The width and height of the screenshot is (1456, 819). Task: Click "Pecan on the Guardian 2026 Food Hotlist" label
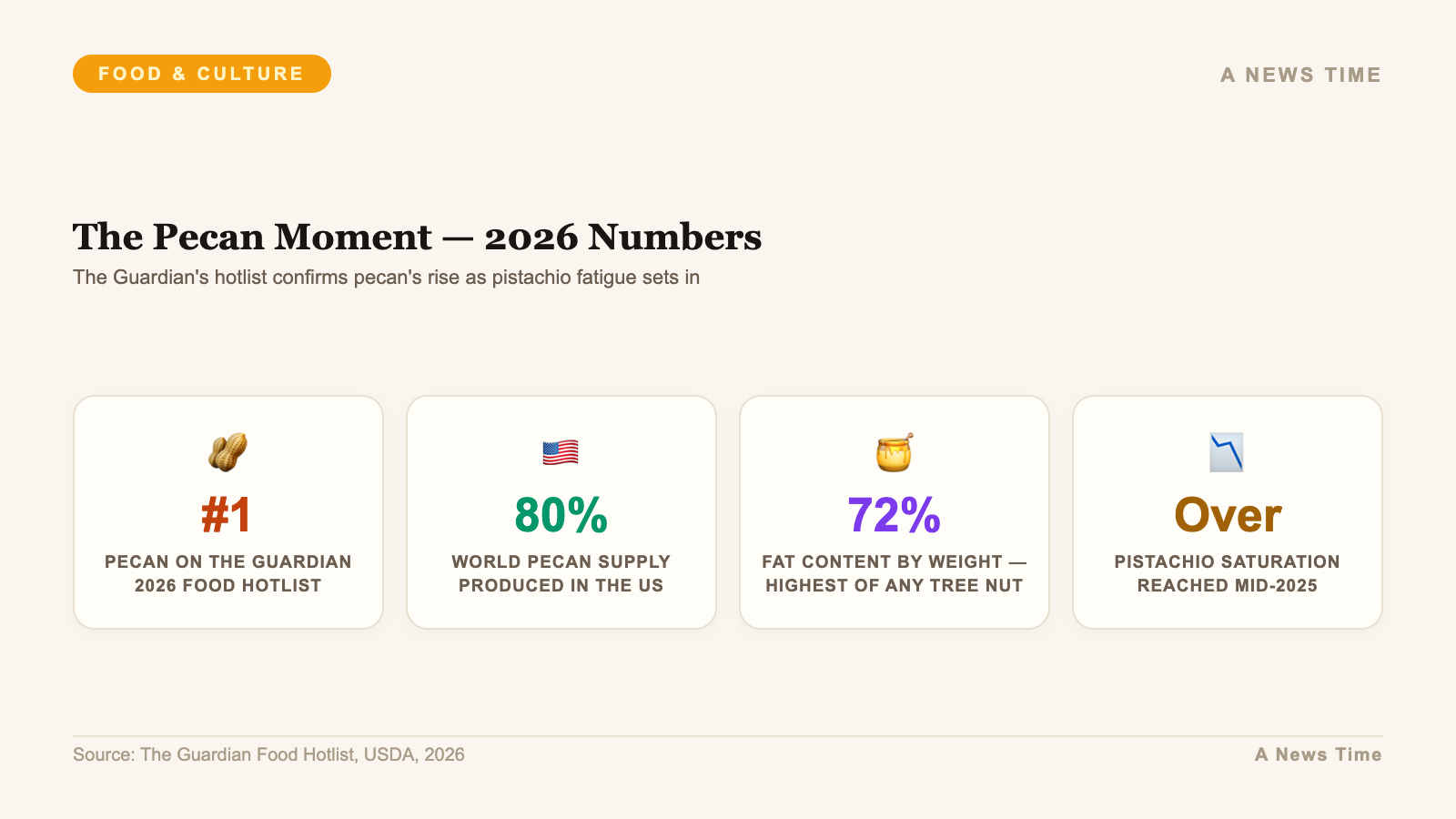pyautogui.click(x=227, y=573)
